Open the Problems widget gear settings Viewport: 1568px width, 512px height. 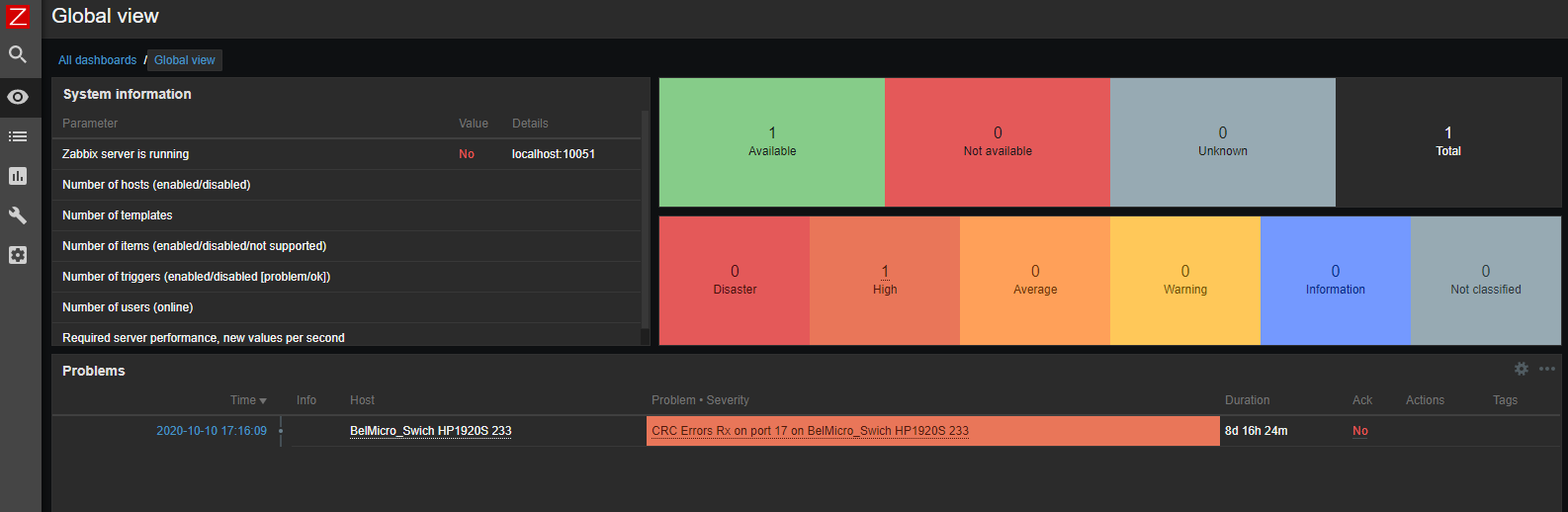pos(1522,369)
